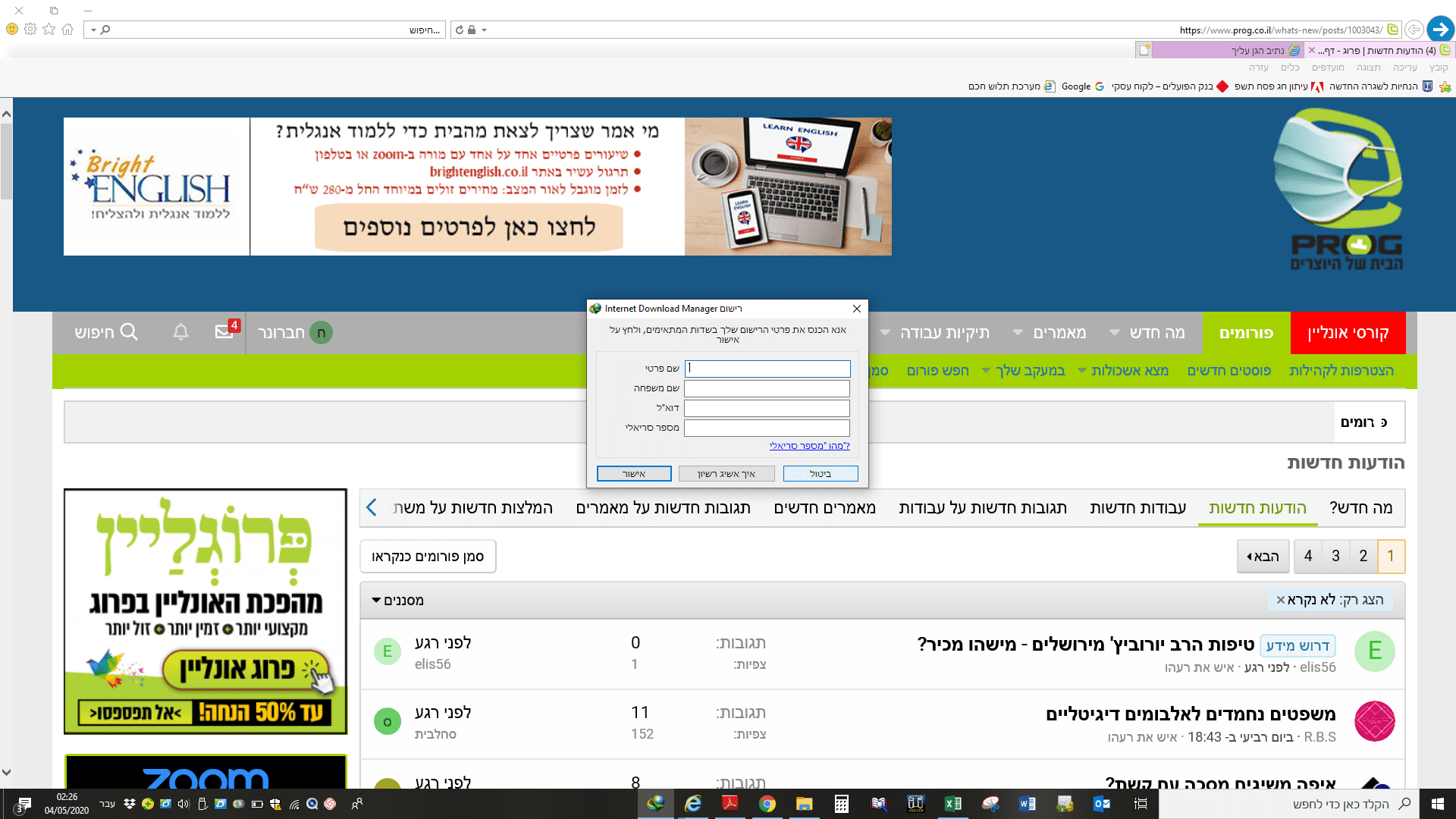This screenshot has width=1456, height=819.
Task: Click the מהו מספר סיריאלי link
Action: 809,446
